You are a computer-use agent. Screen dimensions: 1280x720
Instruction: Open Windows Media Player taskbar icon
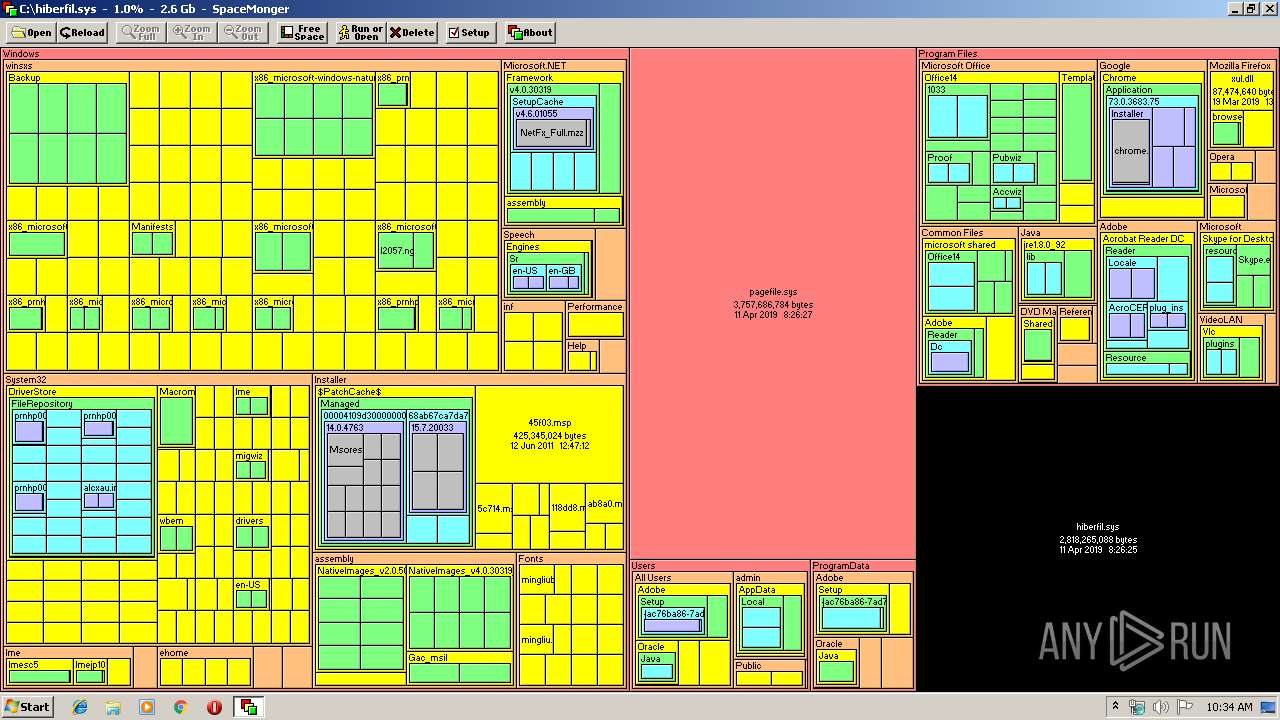[147, 707]
